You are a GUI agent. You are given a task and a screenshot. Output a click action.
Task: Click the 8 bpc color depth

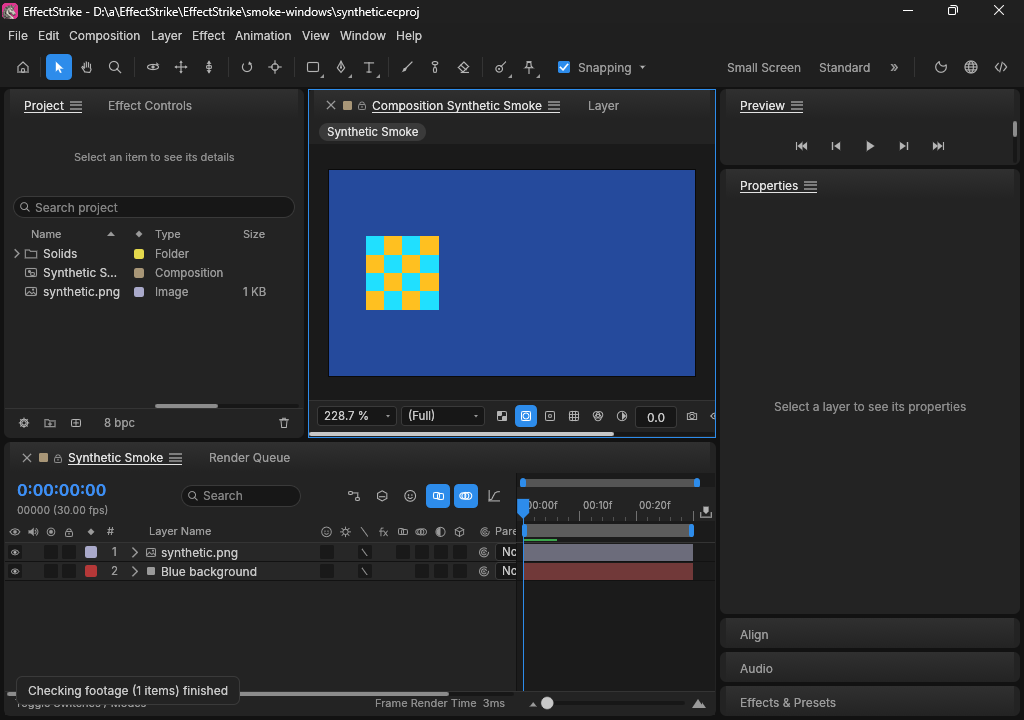(x=120, y=423)
